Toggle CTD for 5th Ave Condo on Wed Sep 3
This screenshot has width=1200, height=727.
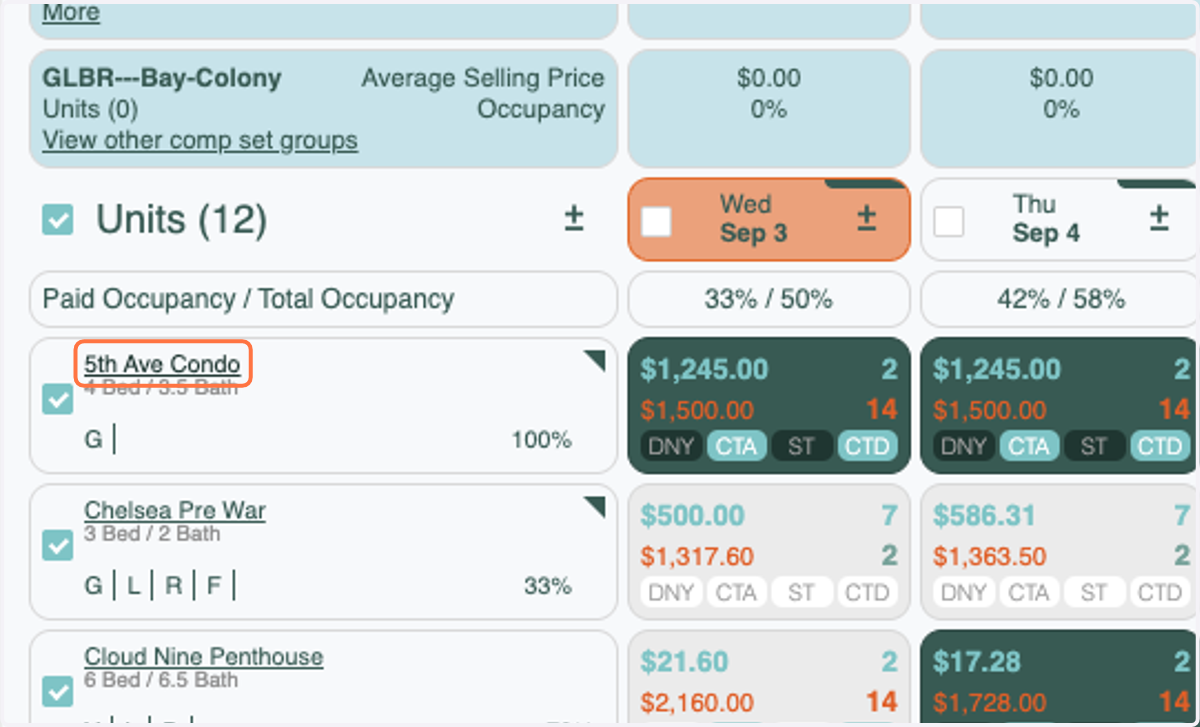pyautogui.click(x=867, y=446)
